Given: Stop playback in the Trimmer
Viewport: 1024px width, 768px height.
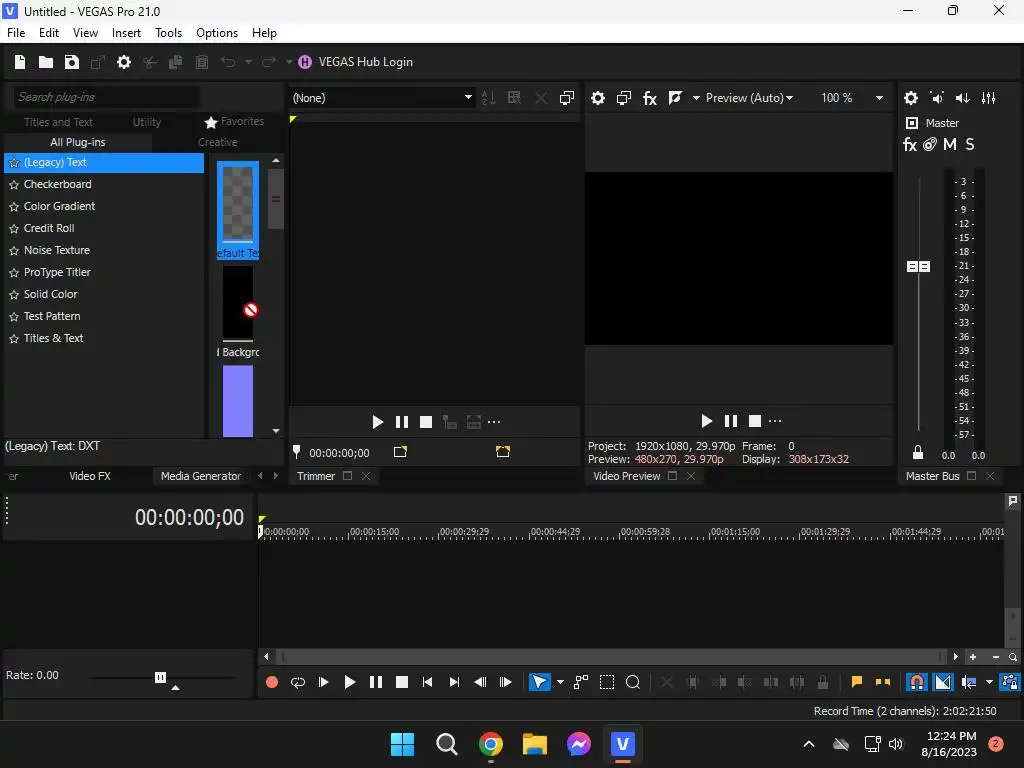Looking at the screenshot, I should 426,423.
